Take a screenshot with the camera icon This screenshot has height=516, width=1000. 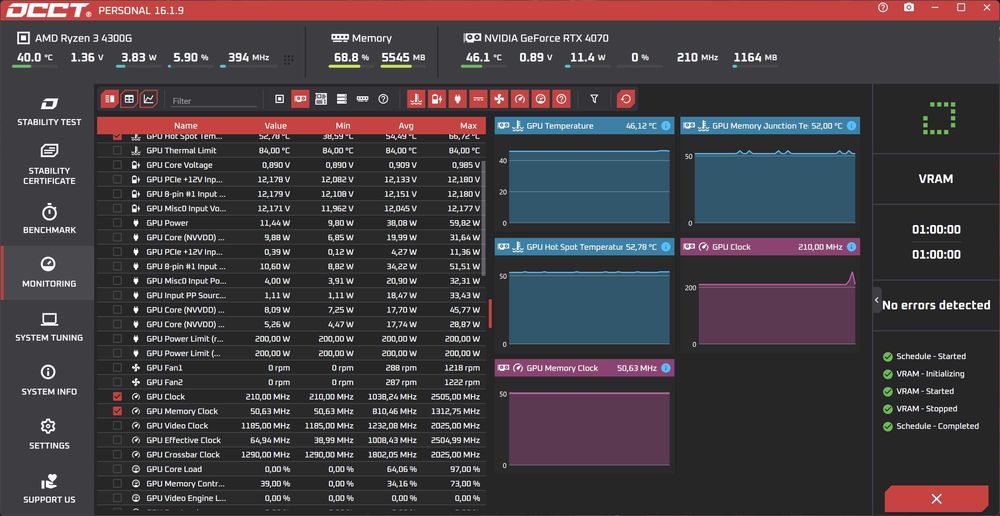(909, 8)
